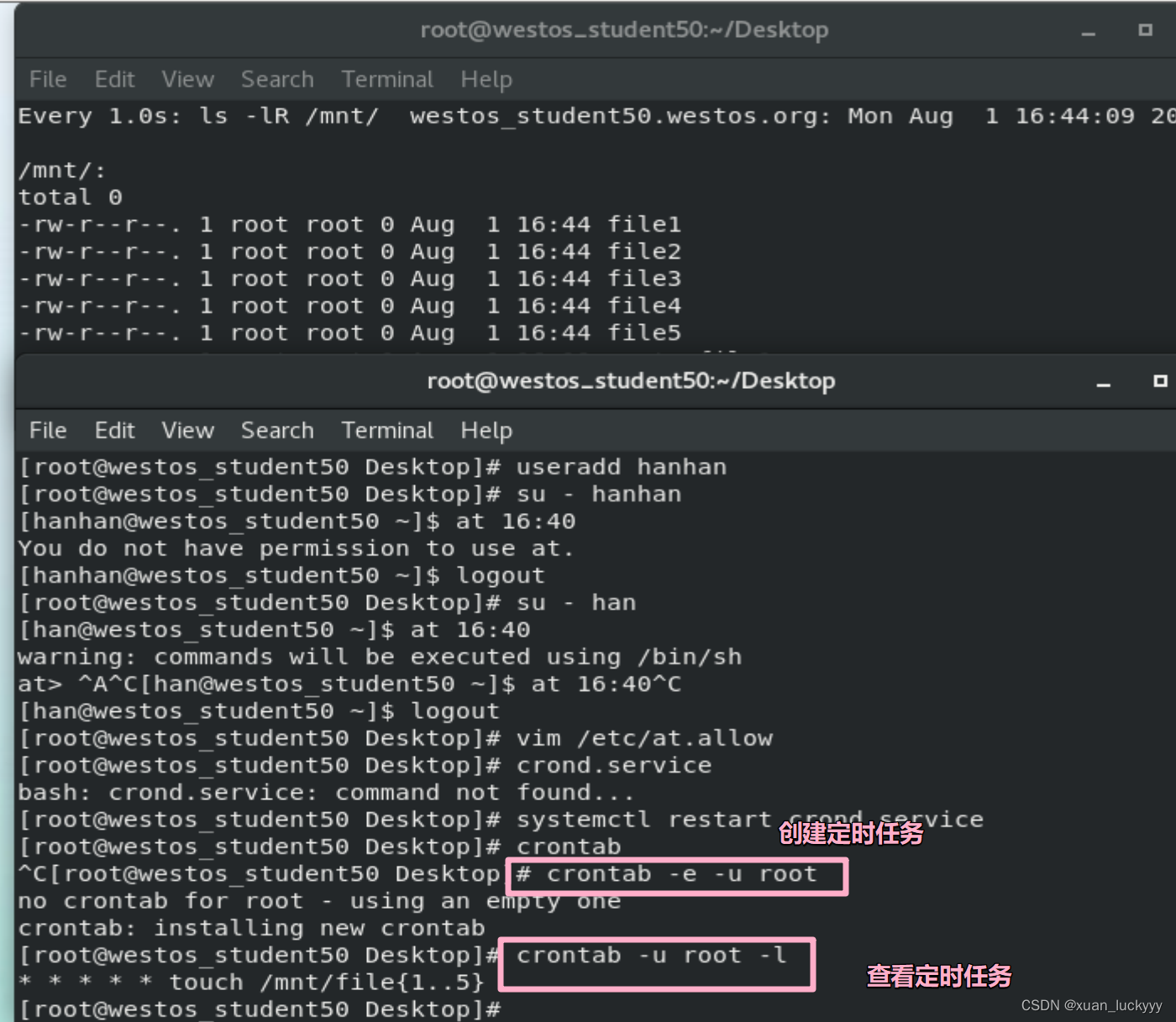Open Help menu in back terminal window
Screen dimensions: 1176x1022
486,79
